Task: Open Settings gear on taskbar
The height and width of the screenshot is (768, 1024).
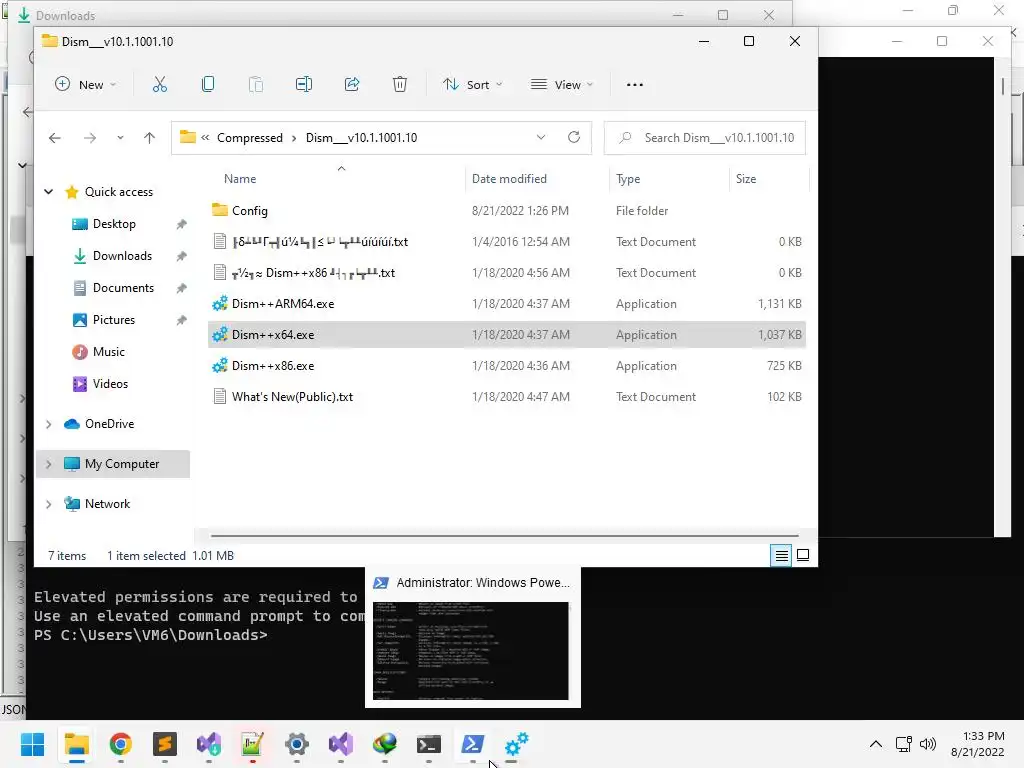Action: coord(296,744)
